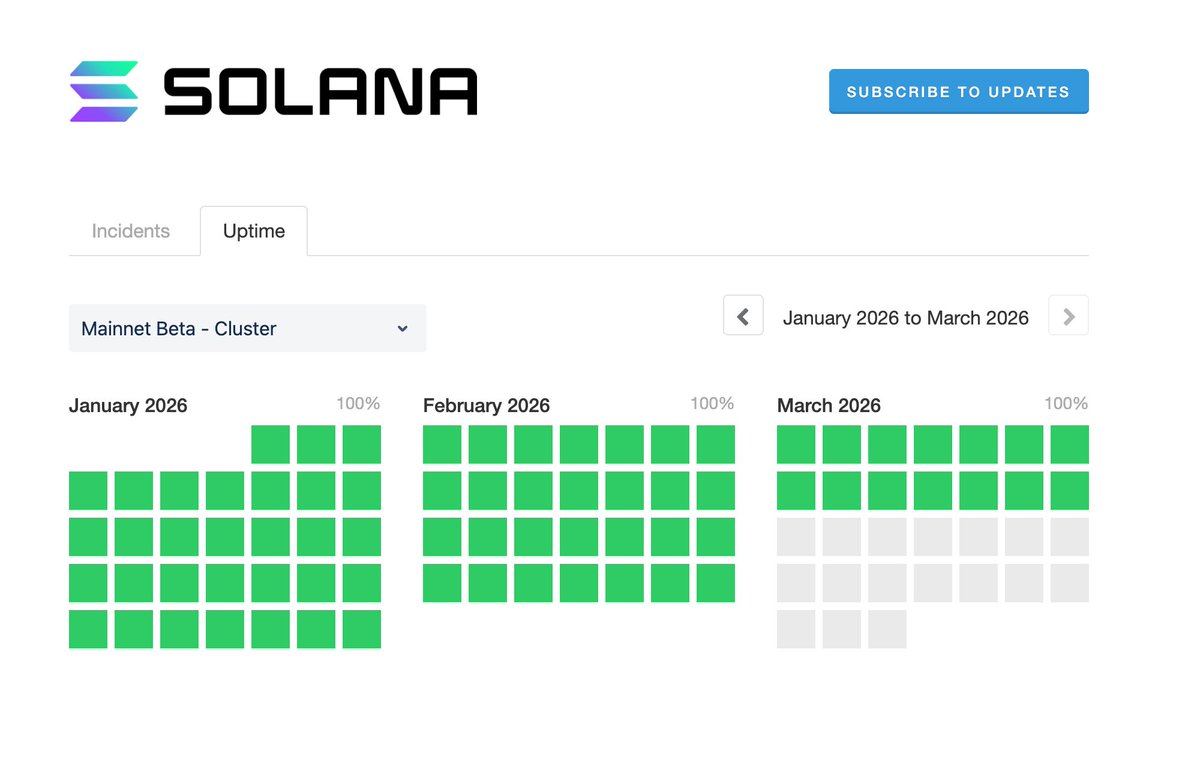The height and width of the screenshot is (769, 1200).
Task: Select the March 4 uptime square
Action: 933,444
